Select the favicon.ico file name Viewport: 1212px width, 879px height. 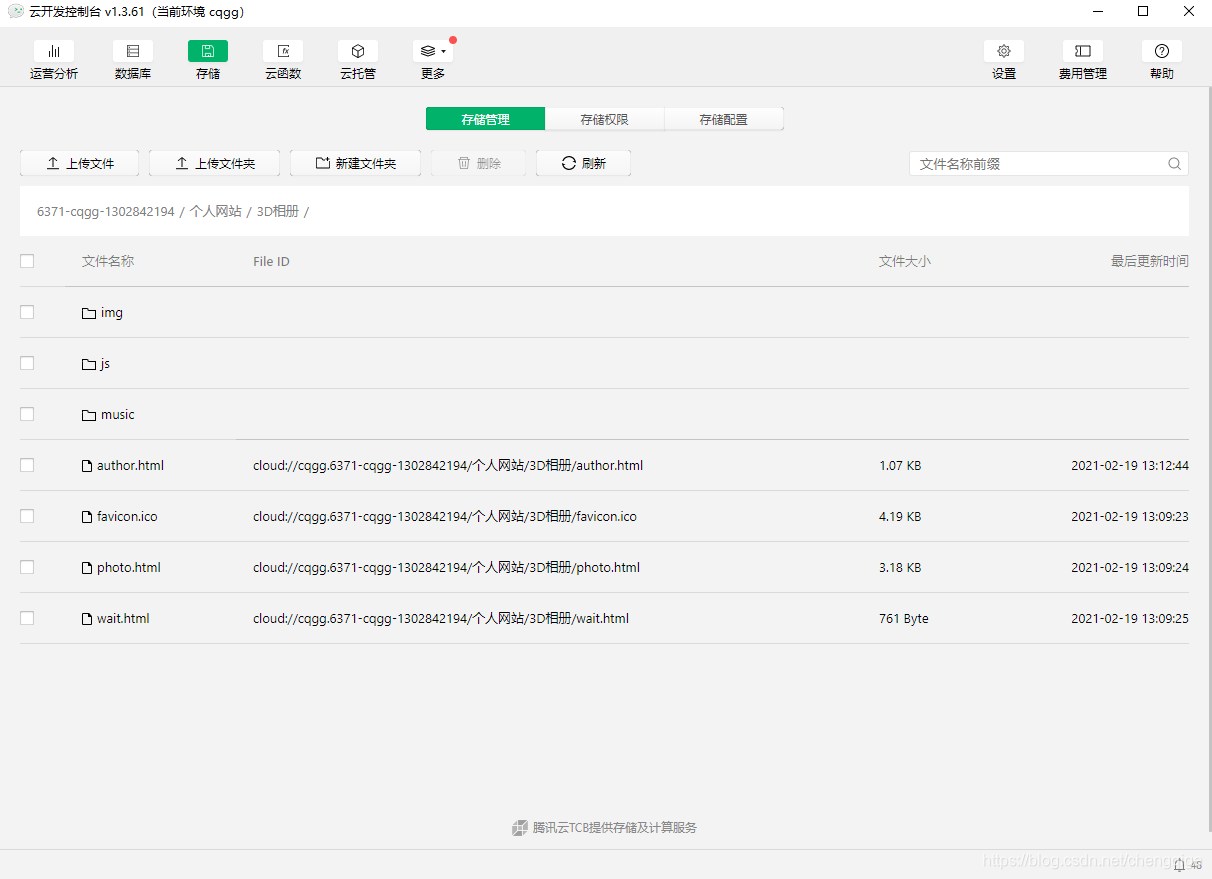click(127, 517)
